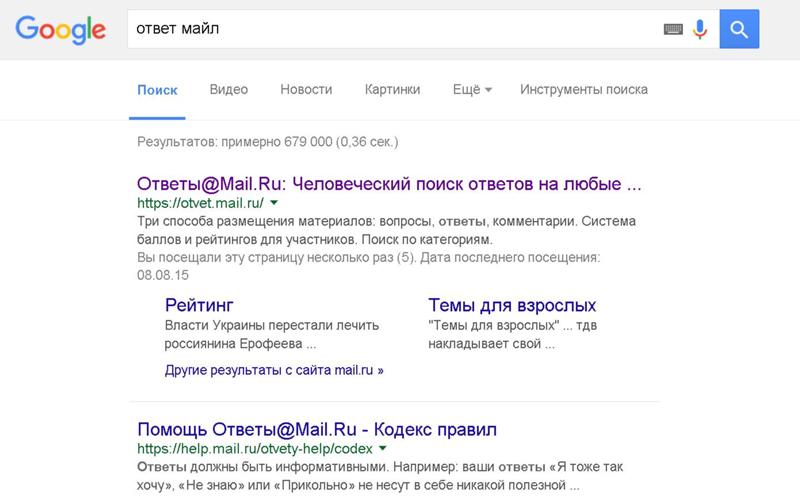The height and width of the screenshot is (497, 800).
Task: Click the blue search magnifier button
Action: click(x=739, y=29)
